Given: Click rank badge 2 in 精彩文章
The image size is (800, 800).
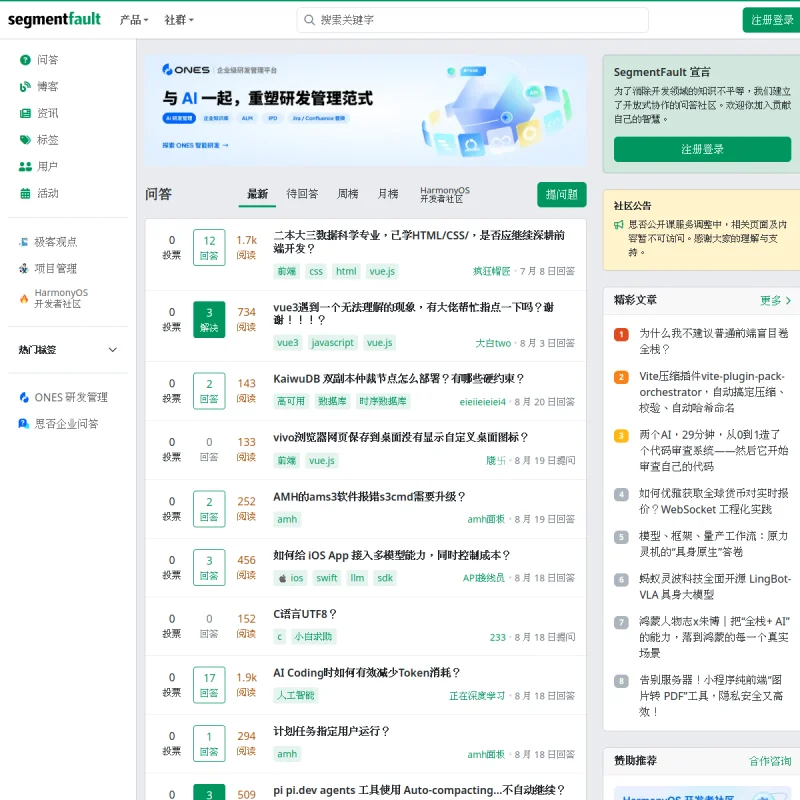Looking at the screenshot, I should click(x=621, y=378).
